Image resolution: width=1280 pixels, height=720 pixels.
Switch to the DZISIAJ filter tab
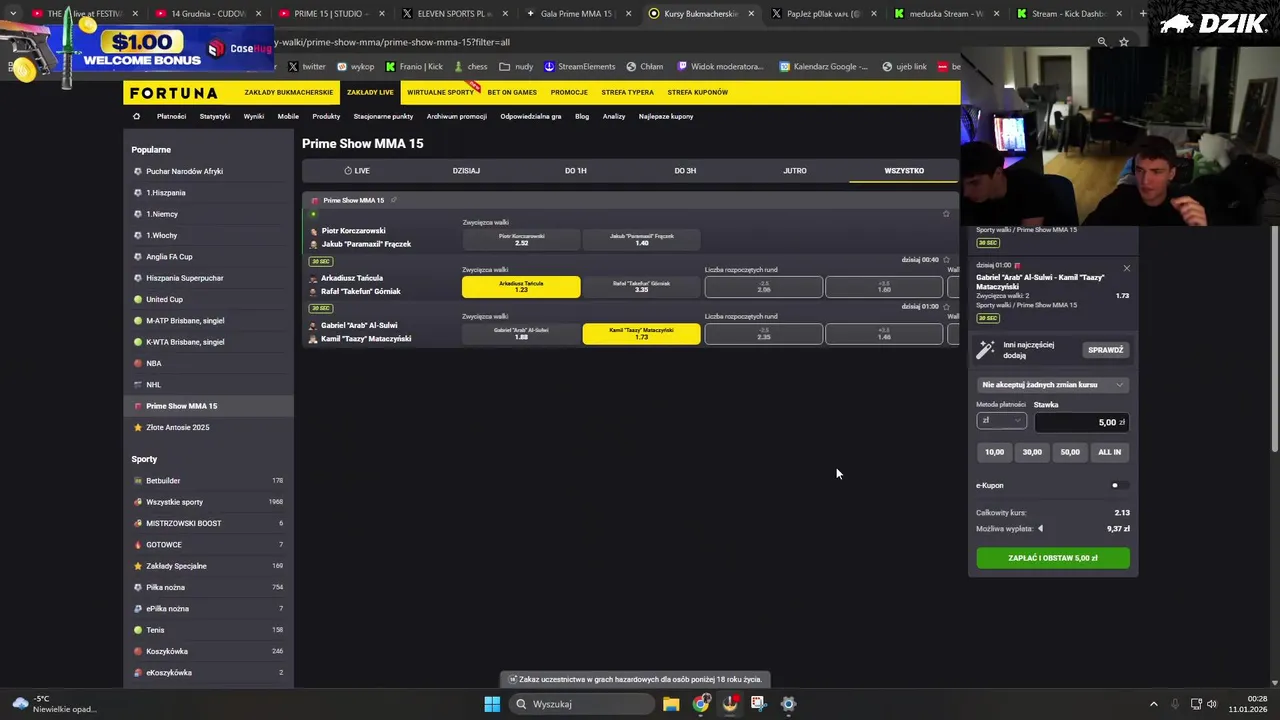click(x=466, y=171)
